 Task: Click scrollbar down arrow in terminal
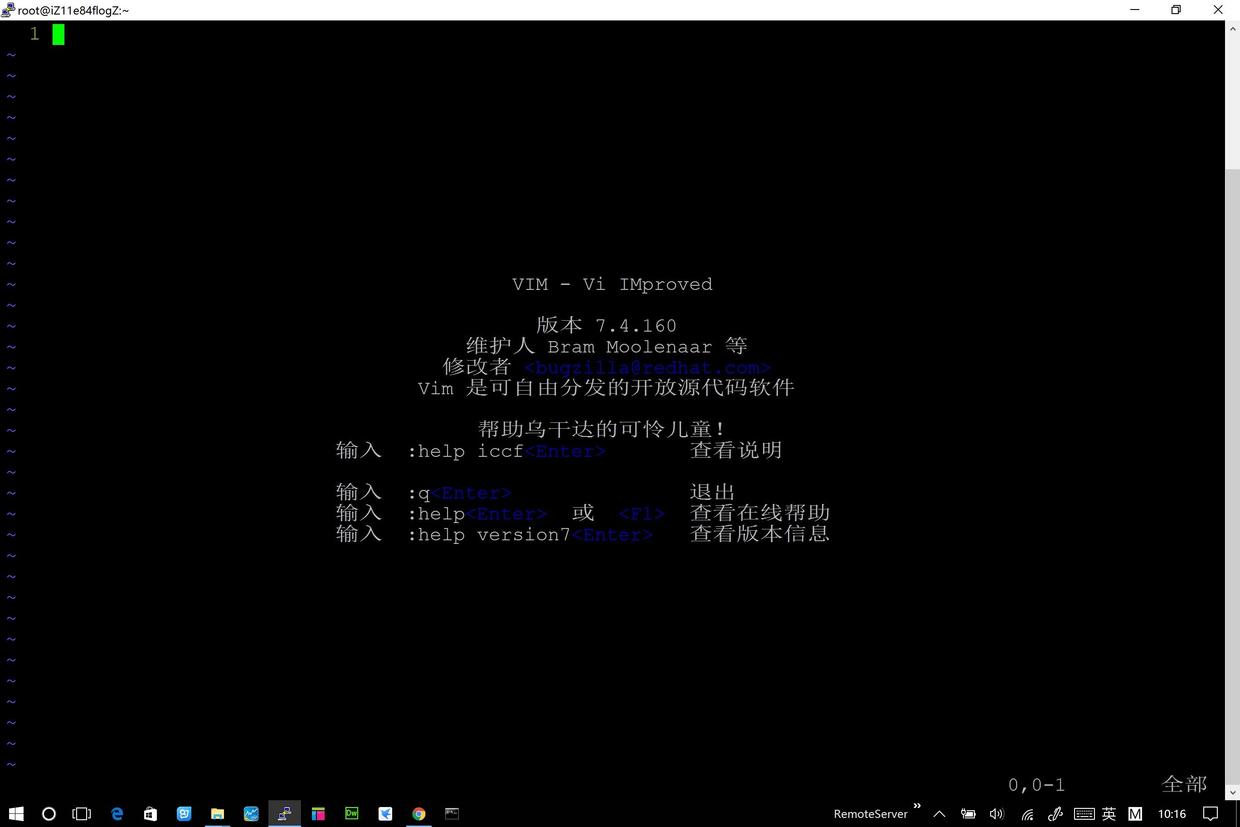[1232, 793]
